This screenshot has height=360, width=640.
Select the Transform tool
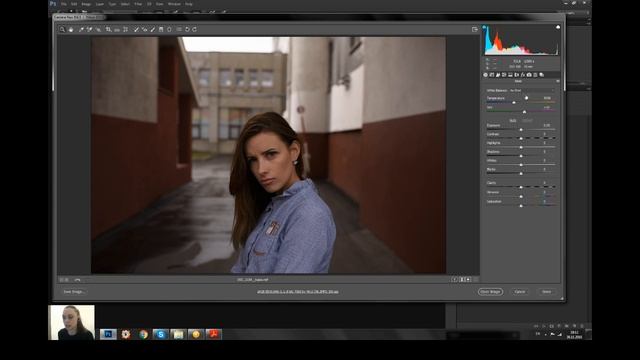125,29
